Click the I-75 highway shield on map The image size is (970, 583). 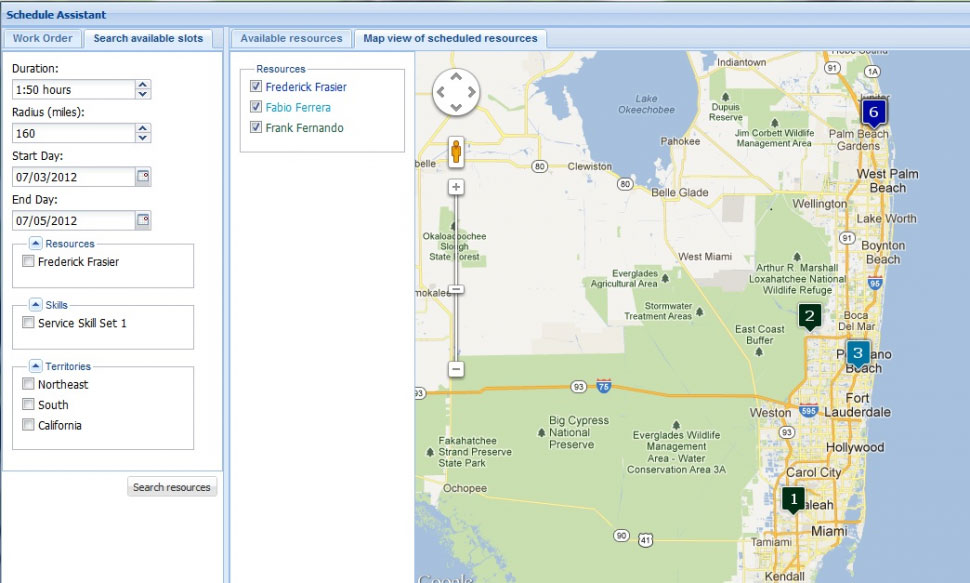pos(604,386)
